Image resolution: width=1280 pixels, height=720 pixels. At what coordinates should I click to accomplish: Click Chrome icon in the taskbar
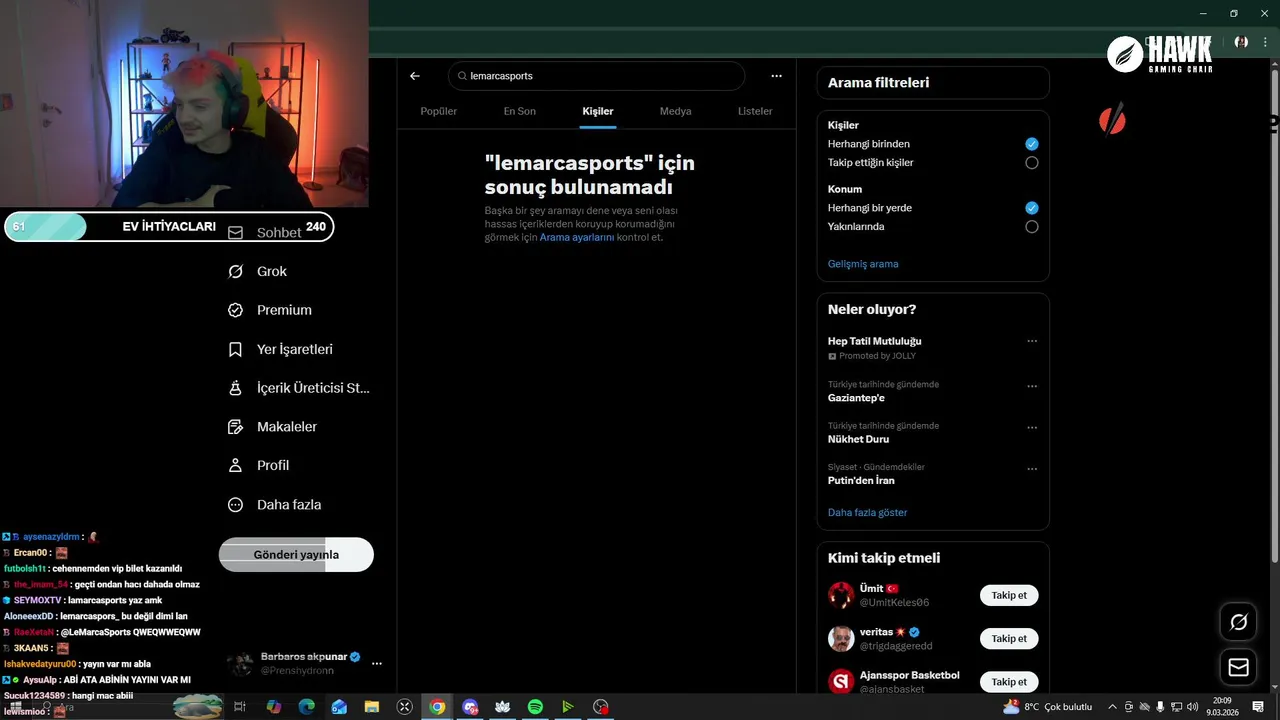click(x=437, y=707)
